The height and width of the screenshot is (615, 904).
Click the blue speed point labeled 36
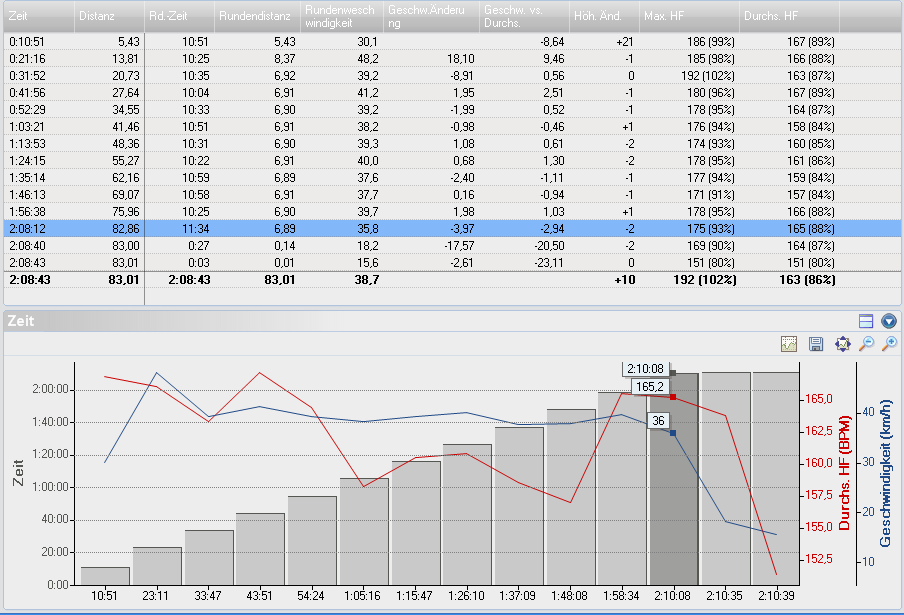[x=673, y=433]
